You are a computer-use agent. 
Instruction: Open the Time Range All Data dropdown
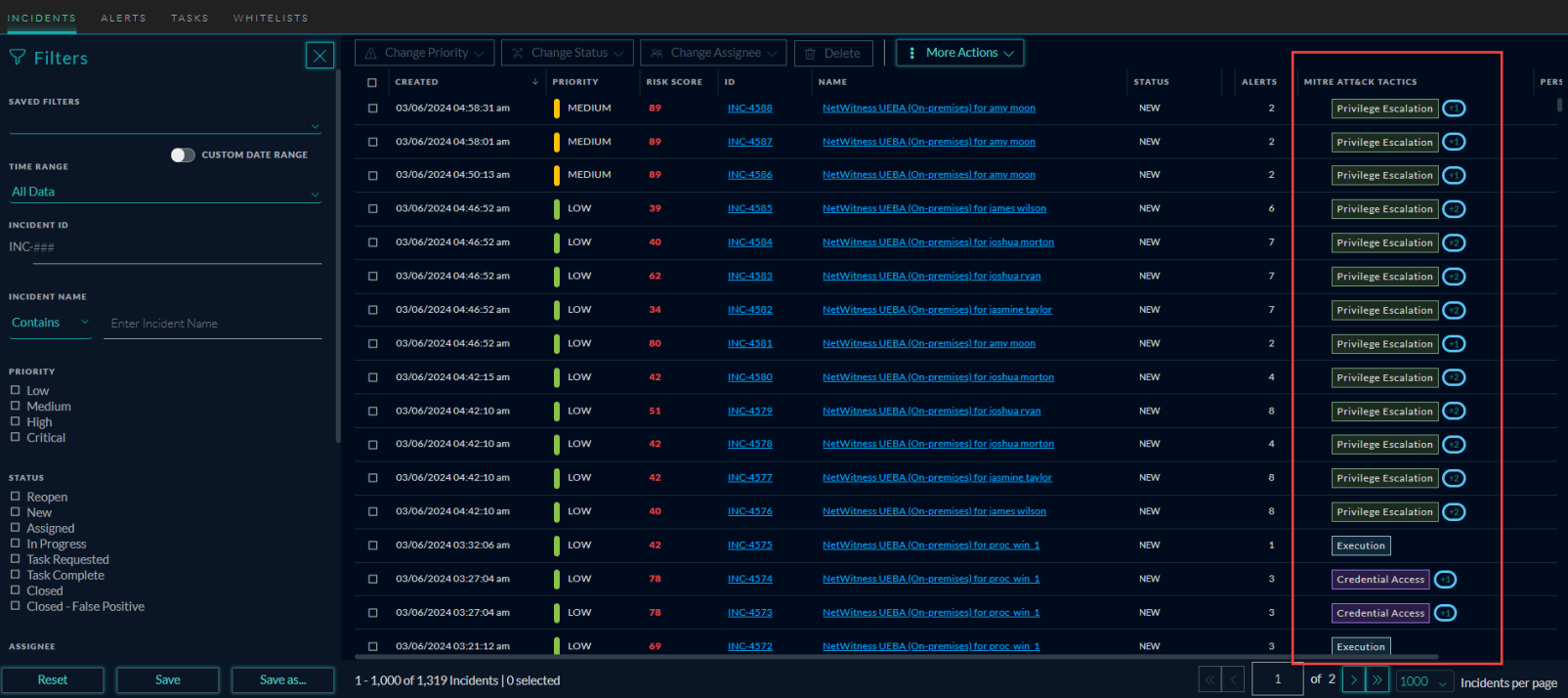point(165,193)
